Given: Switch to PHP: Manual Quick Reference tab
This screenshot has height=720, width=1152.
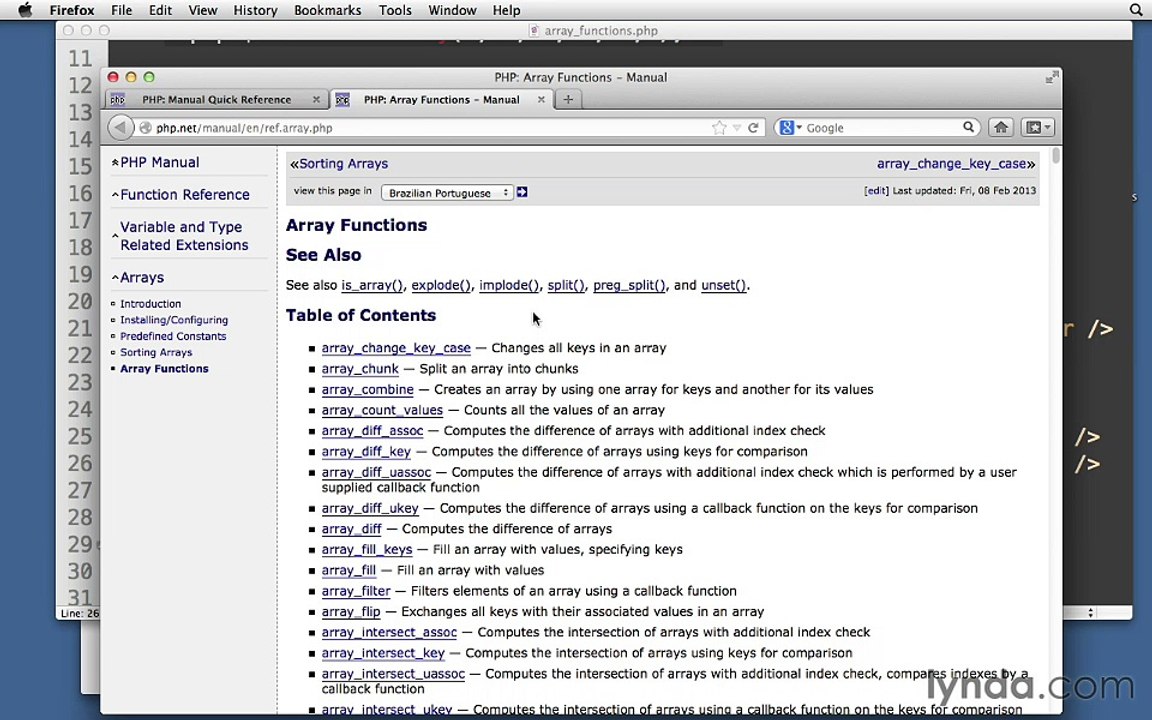Looking at the screenshot, I should point(216,99).
